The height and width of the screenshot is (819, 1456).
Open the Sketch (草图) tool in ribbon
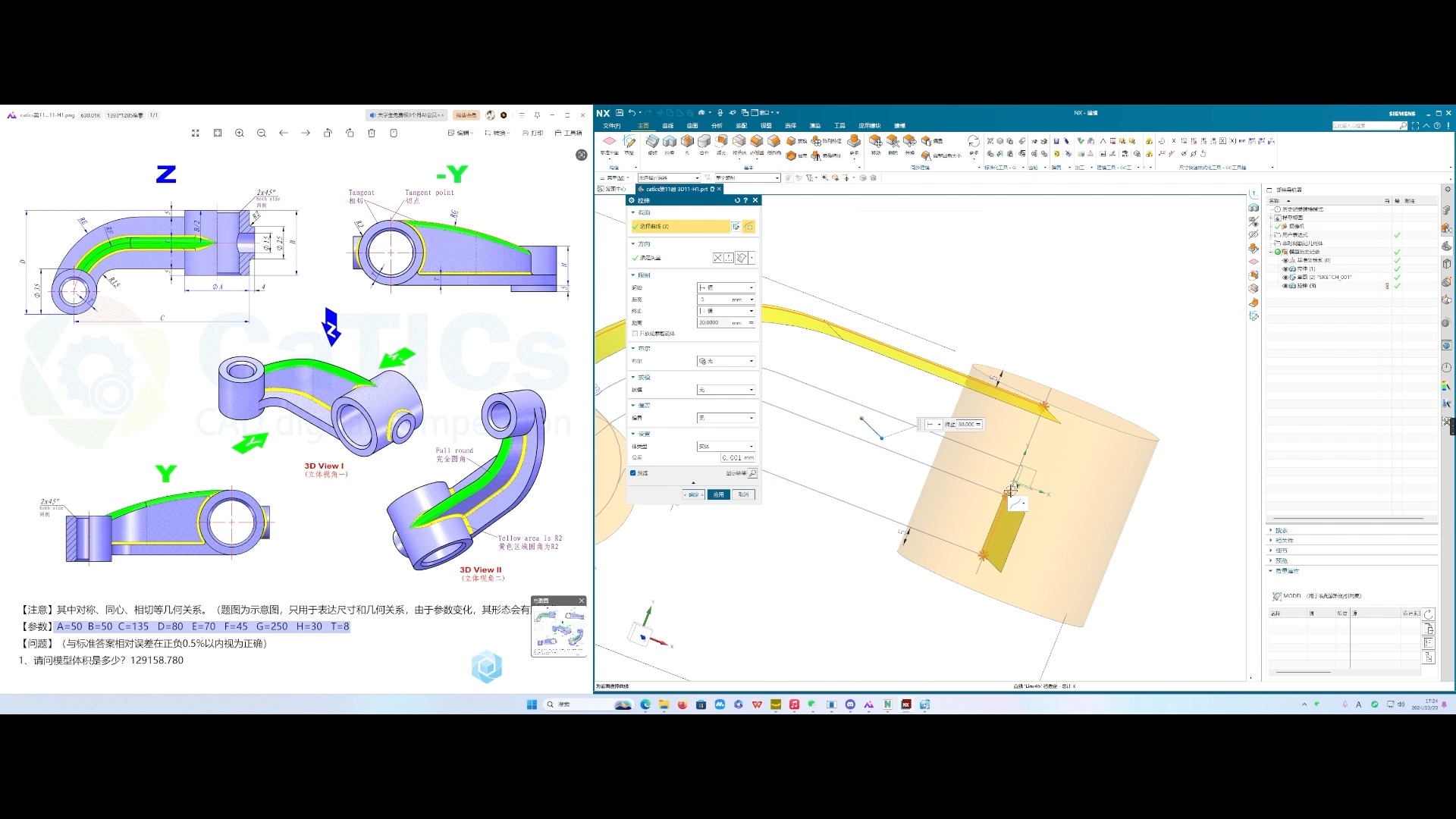click(629, 142)
